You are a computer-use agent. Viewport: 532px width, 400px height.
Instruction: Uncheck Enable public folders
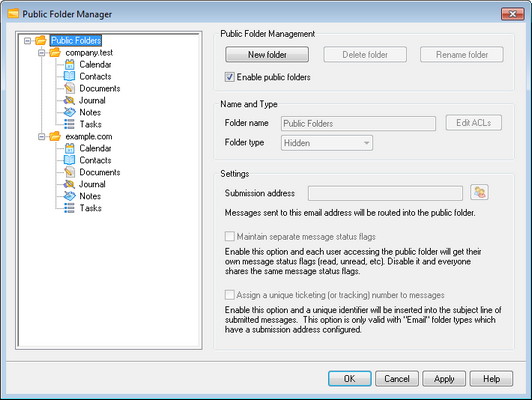(229, 77)
